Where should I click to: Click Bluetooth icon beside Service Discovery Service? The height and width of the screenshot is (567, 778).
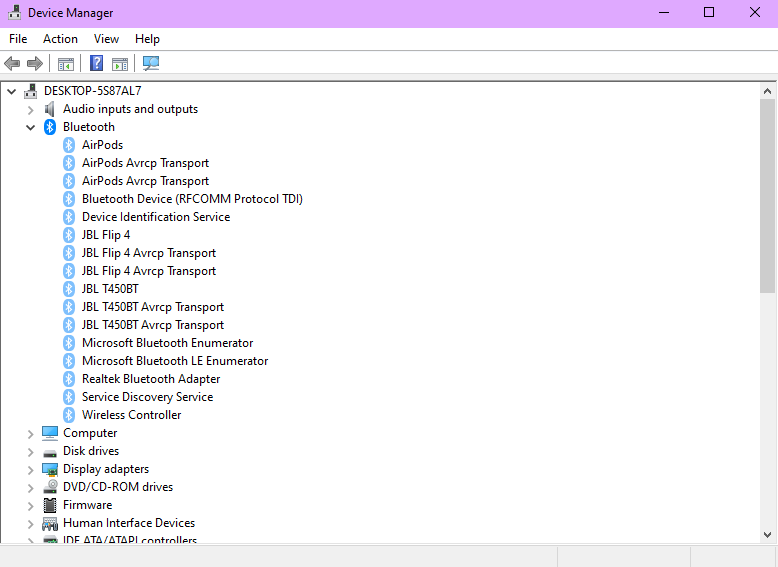pos(69,397)
